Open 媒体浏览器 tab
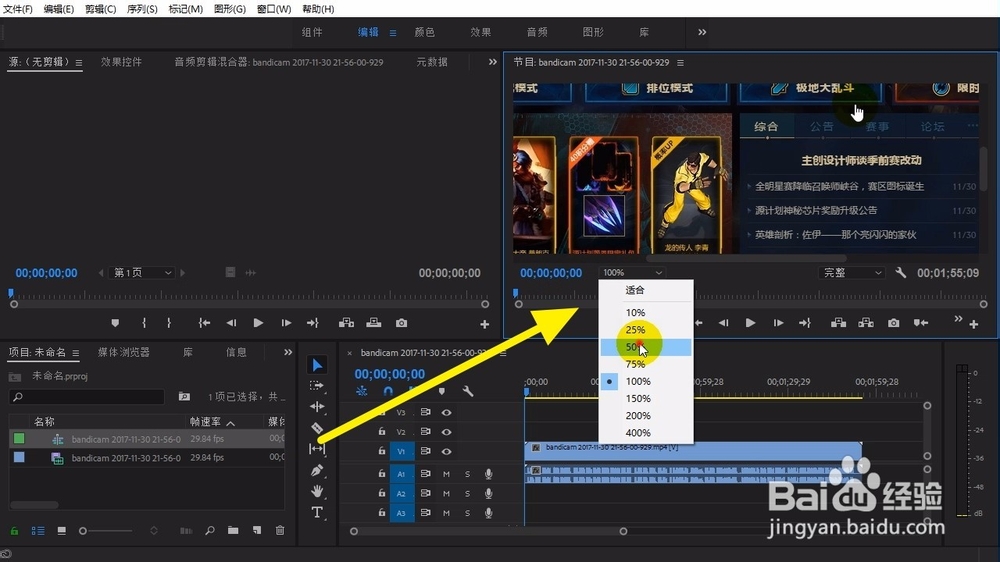The height and width of the screenshot is (562, 1000). point(124,352)
